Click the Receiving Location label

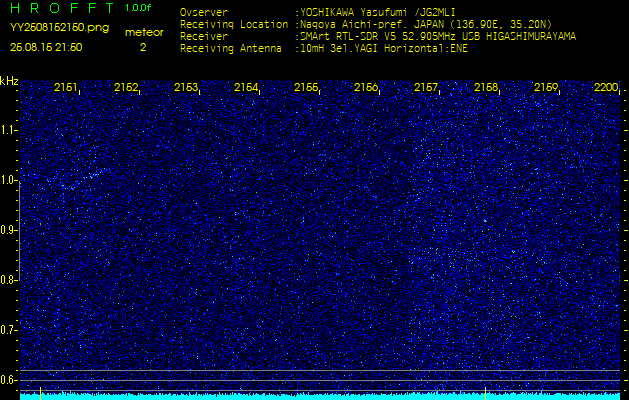[234, 24]
